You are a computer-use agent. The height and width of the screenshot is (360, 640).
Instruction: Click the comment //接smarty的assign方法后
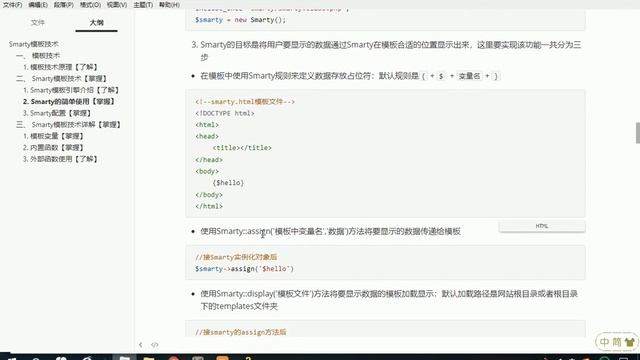pos(240,332)
